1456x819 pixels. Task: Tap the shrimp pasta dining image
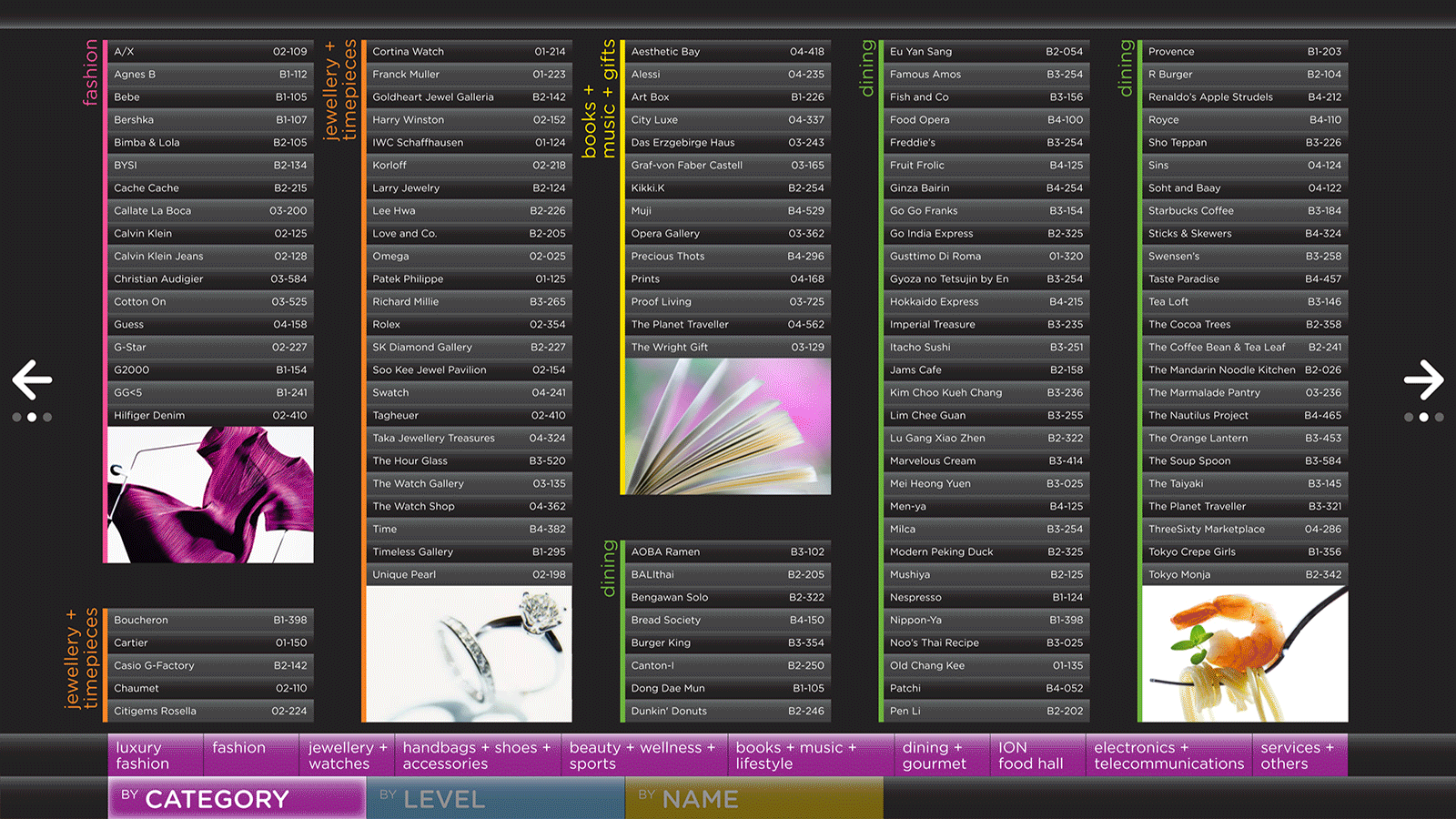click(1244, 654)
